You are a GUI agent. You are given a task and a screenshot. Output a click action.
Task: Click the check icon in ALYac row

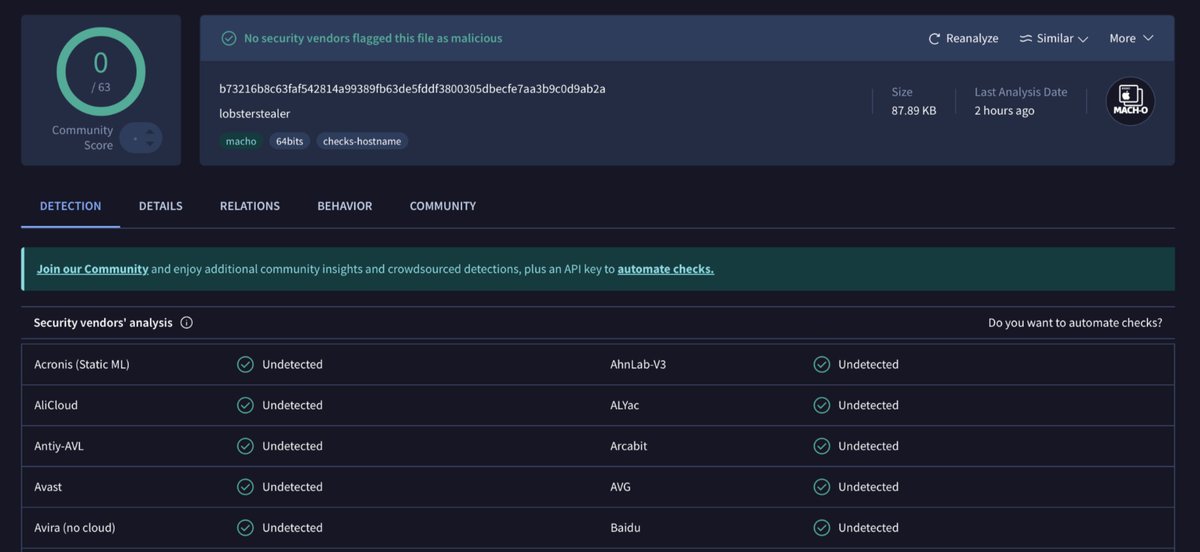(x=822, y=405)
